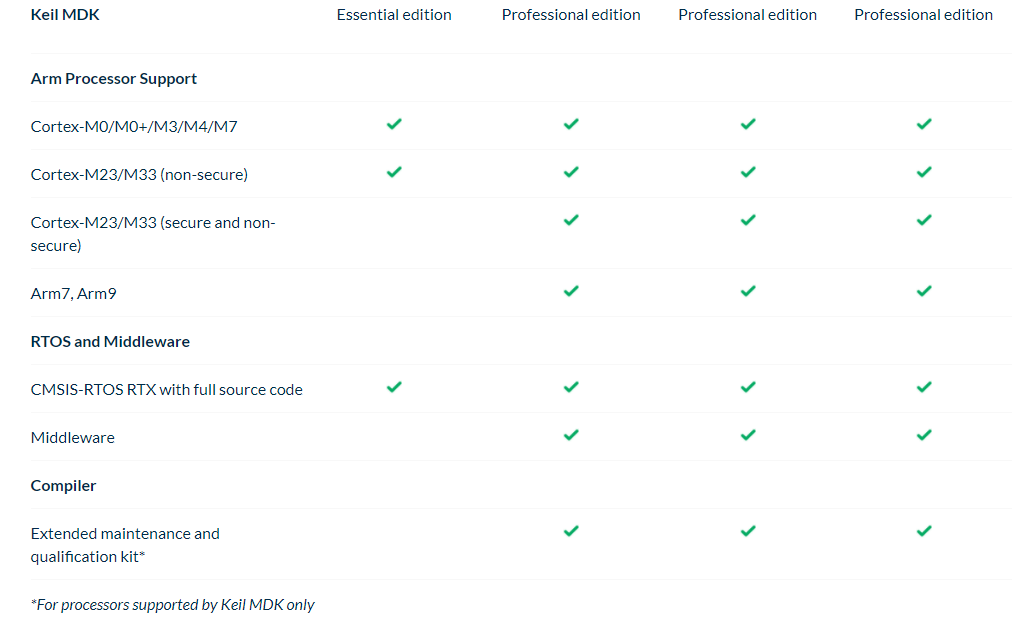Screen dimensions: 1020x627
Task: Click the Arm Processor Support section heading
Action: [x=114, y=79]
